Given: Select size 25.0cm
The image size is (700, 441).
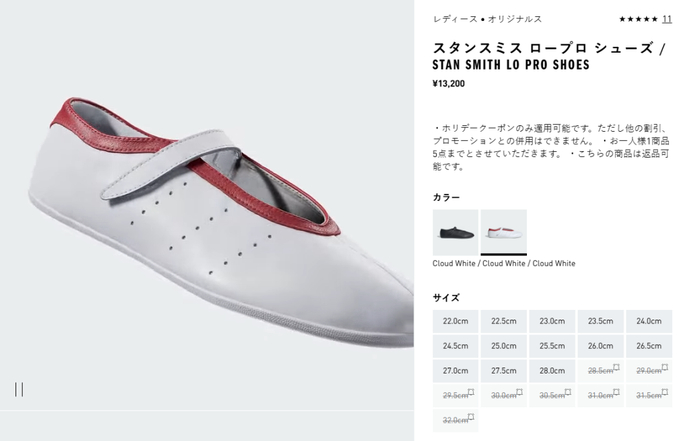Looking at the screenshot, I should click(x=504, y=346).
